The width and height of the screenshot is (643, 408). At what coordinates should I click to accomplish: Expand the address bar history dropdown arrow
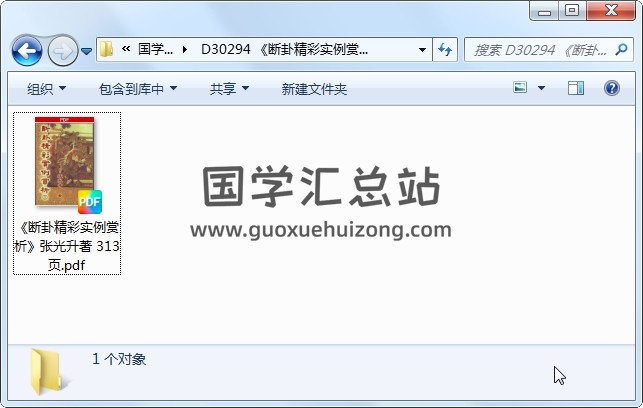422,50
